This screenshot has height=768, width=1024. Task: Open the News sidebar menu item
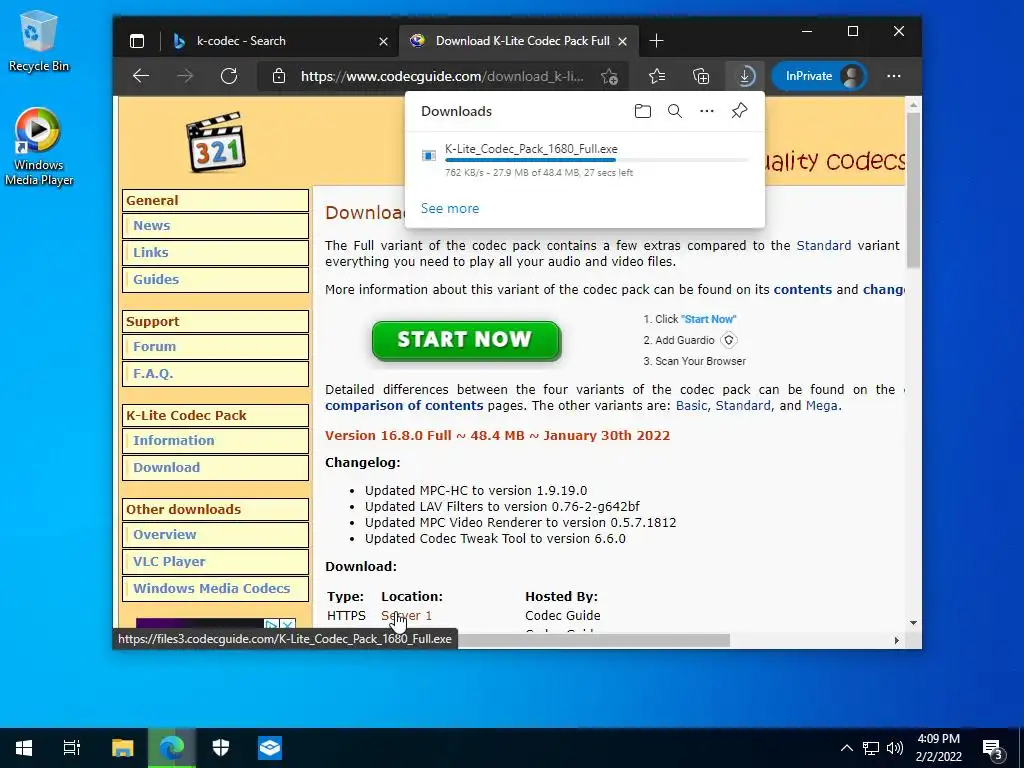click(215, 226)
